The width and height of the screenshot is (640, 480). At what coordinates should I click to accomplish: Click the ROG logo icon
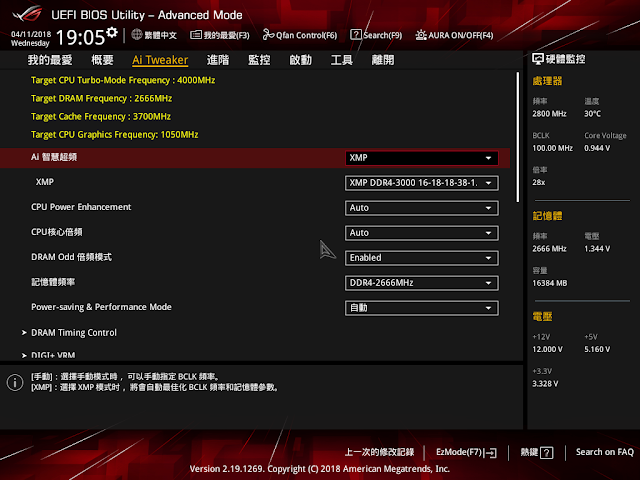point(27,14)
